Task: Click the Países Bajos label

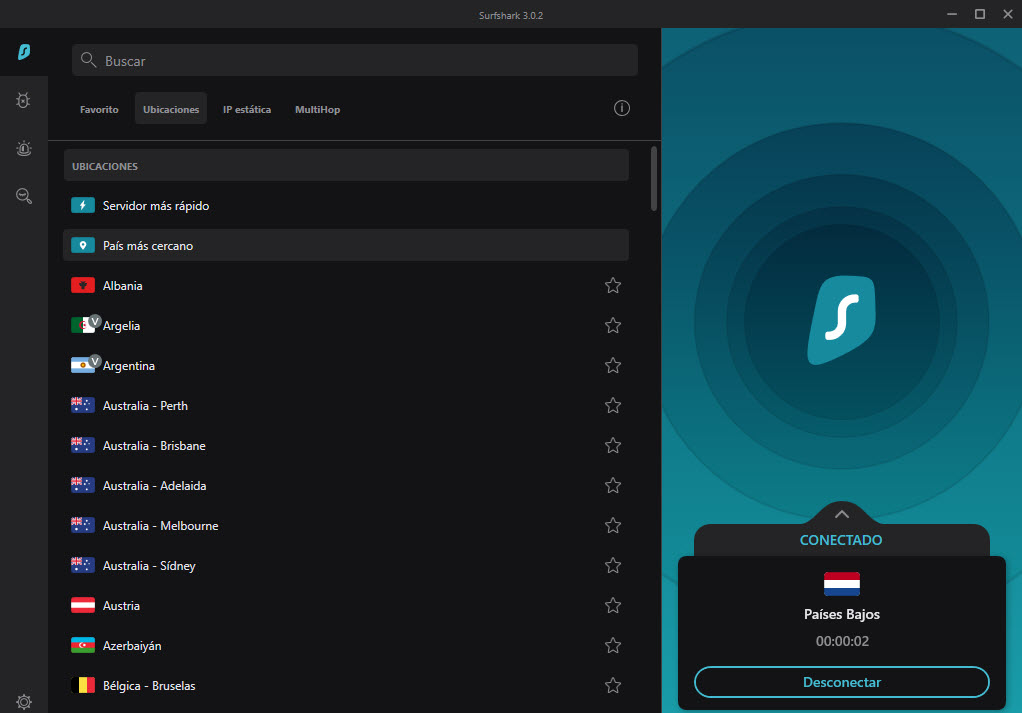Action: [x=841, y=614]
